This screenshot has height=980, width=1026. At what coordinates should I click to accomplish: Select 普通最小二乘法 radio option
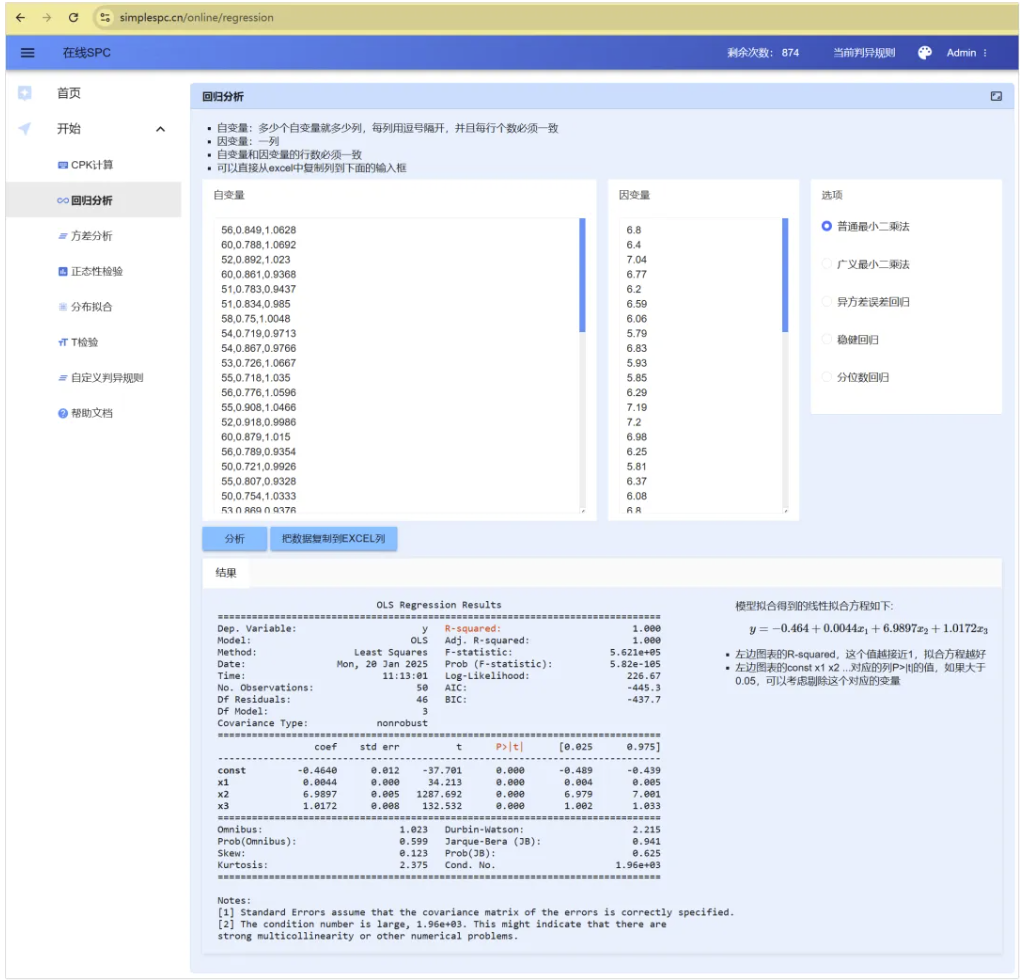coord(827,227)
